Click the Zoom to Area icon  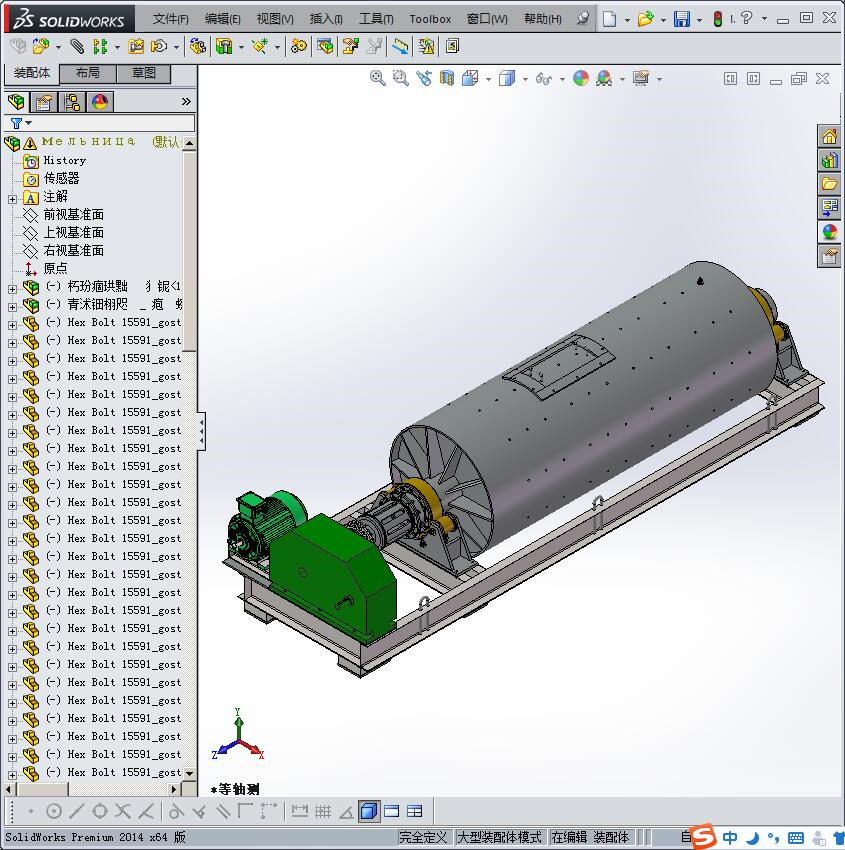401,79
